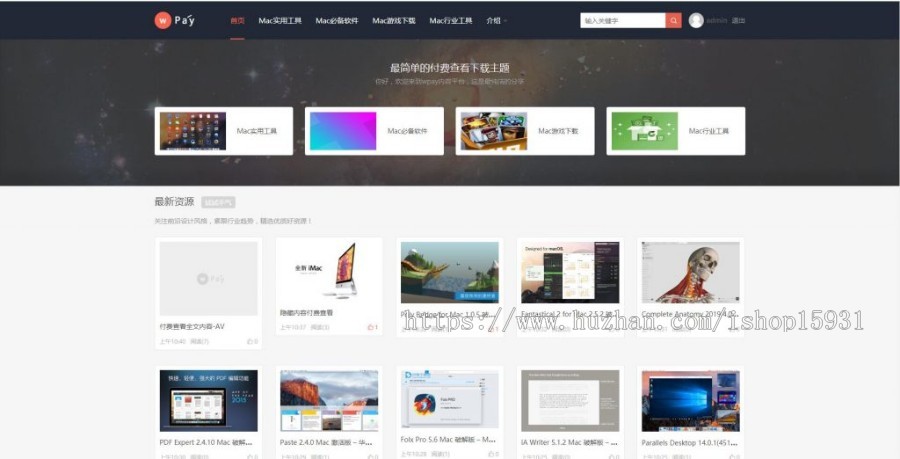Open the iA Writer thumbnail
This screenshot has height=459, width=900.
pyautogui.click(x=570, y=400)
